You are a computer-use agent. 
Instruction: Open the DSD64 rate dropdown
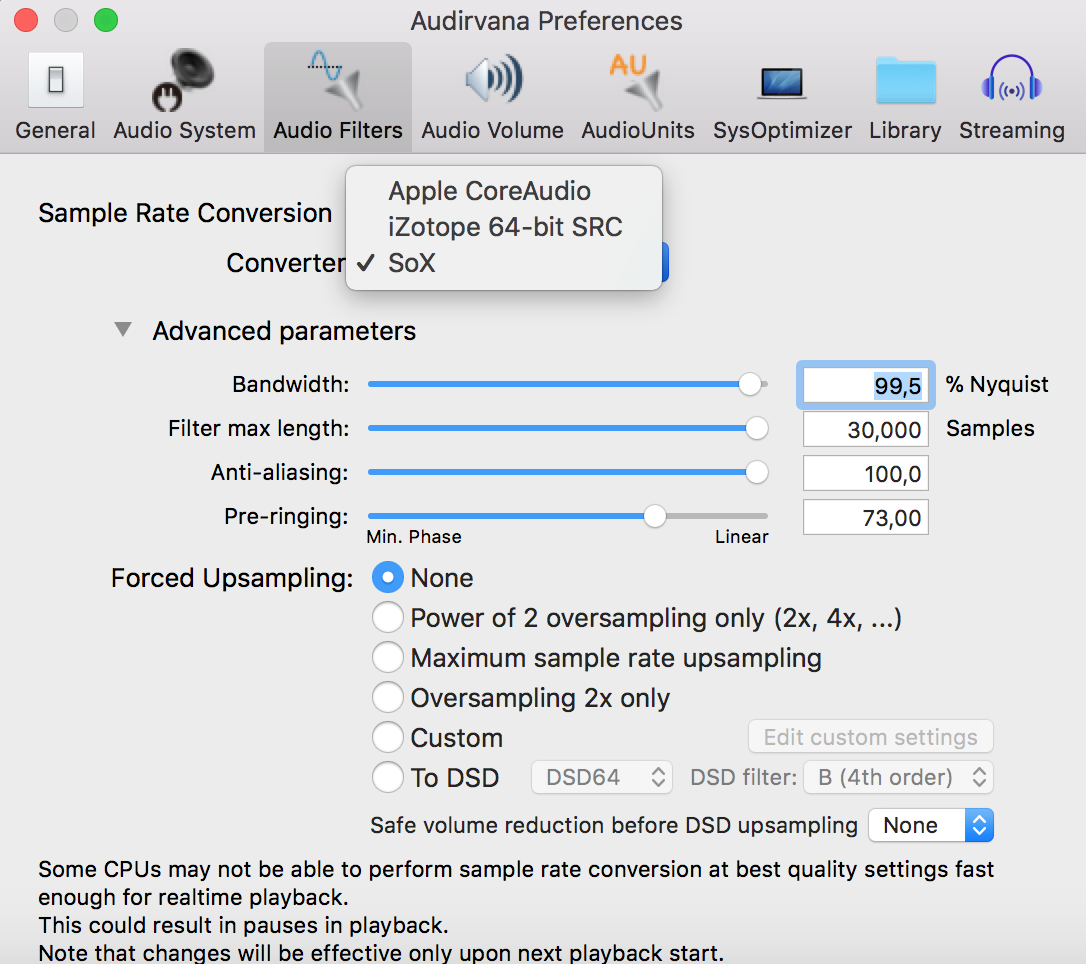tap(602, 777)
